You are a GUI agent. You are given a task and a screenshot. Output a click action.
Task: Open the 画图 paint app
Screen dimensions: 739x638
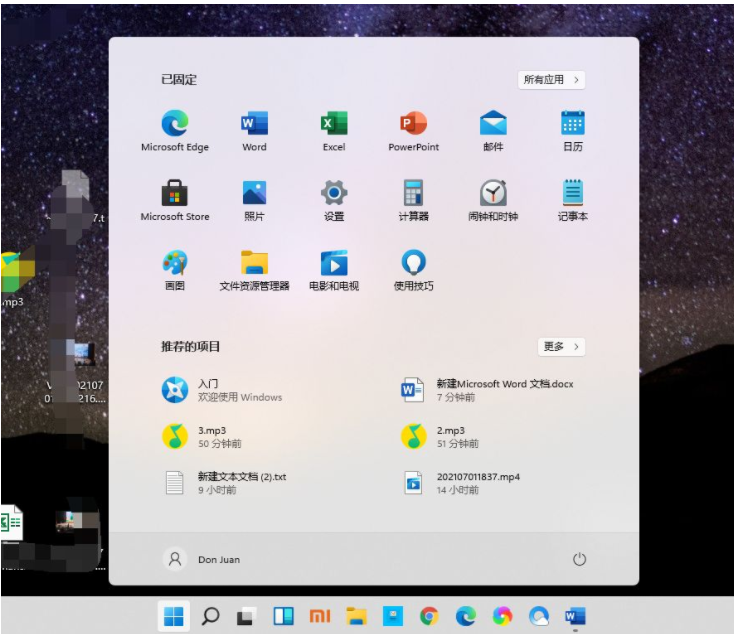point(175,263)
